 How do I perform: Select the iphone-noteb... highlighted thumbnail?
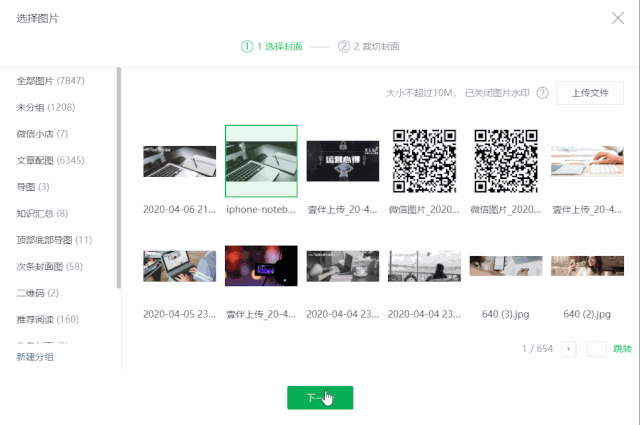coord(261,161)
